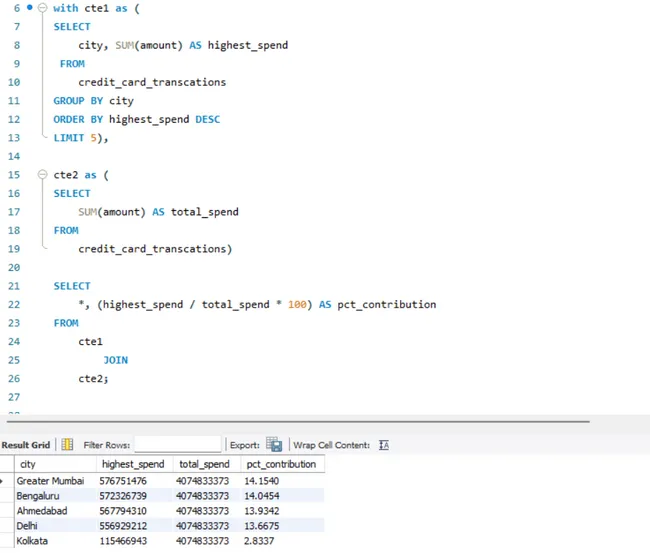Click line number 21 in the gutter
The width and height of the screenshot is (650, 553).
[14, 286]
